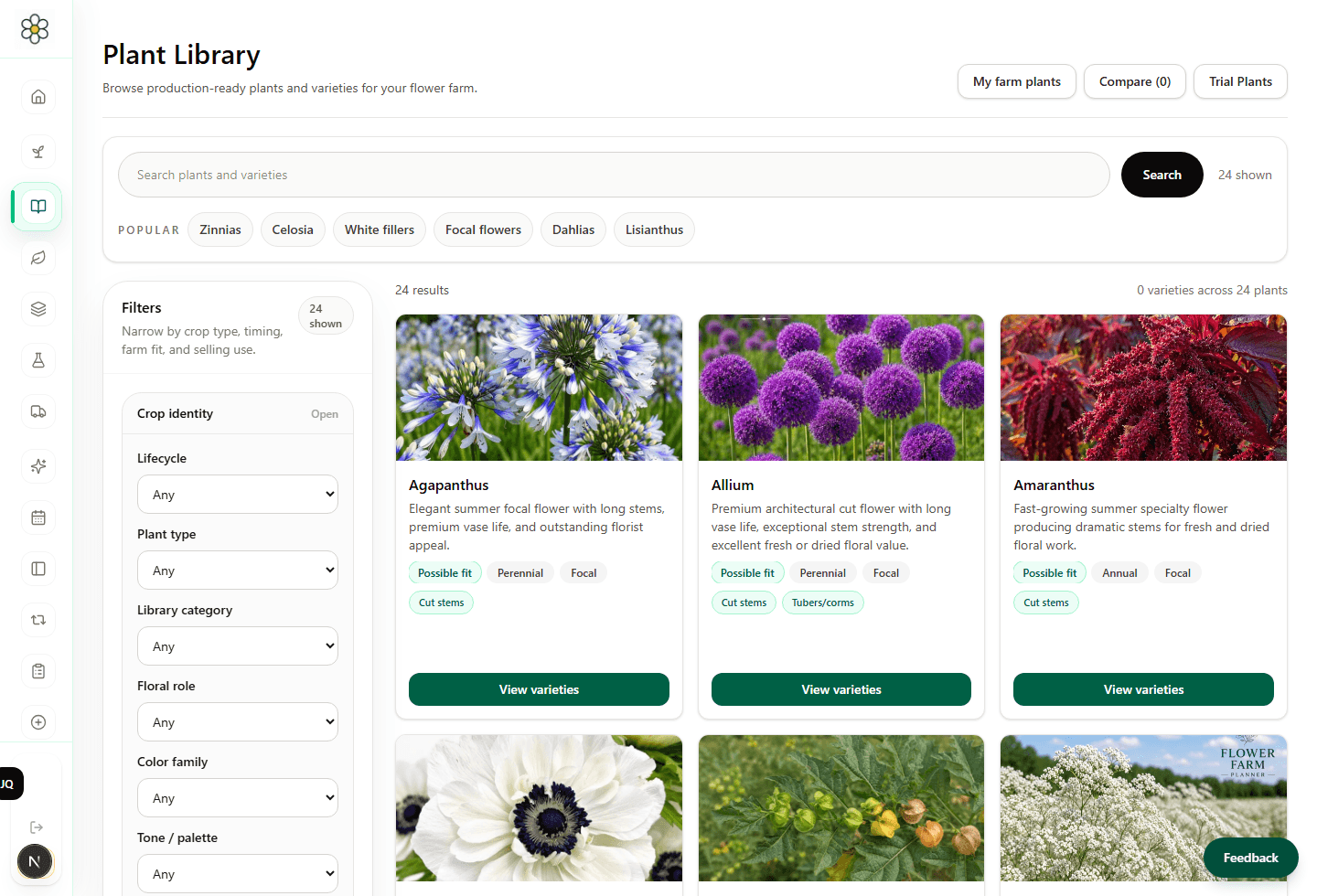Select the Dahlias popular chip

pos(573,229)
